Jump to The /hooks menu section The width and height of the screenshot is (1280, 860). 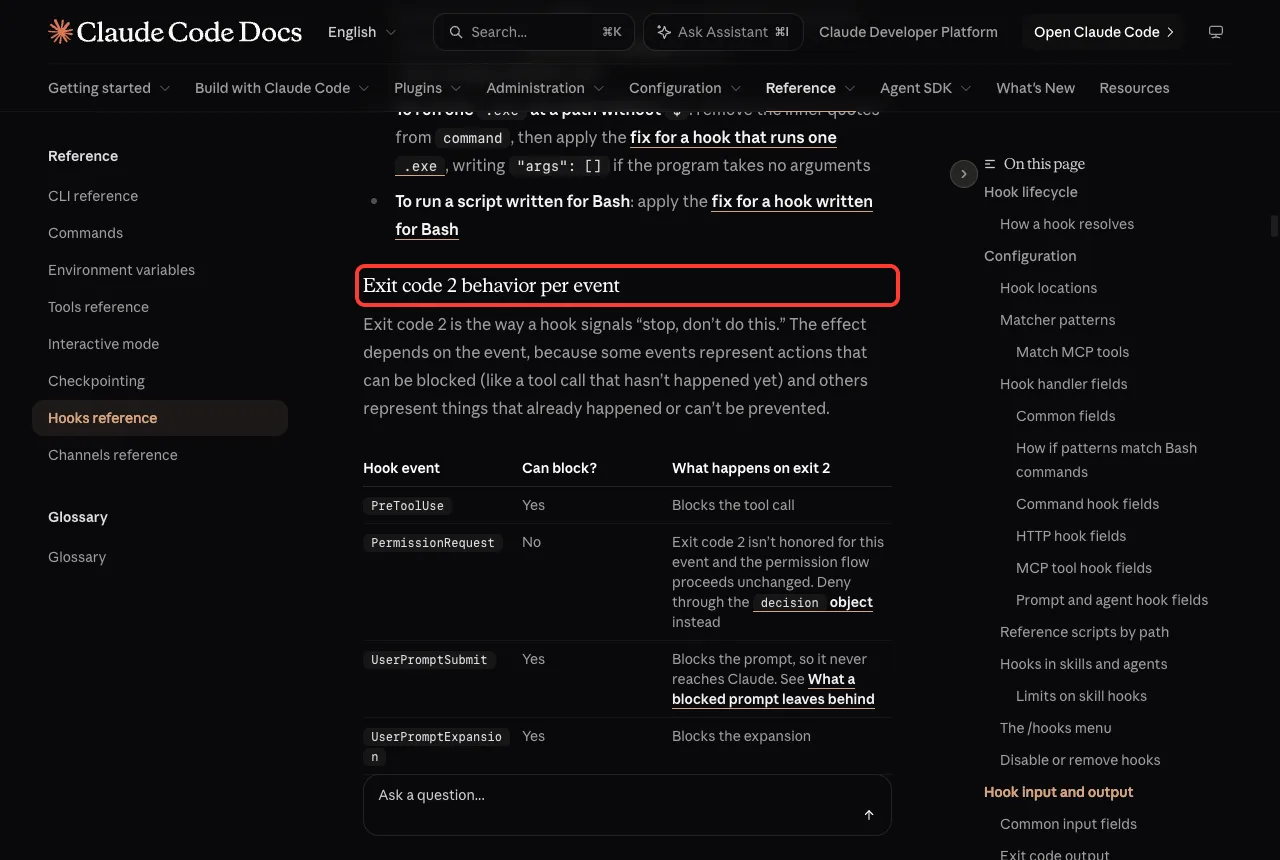pyautogui.click(x=1055, y=728)
